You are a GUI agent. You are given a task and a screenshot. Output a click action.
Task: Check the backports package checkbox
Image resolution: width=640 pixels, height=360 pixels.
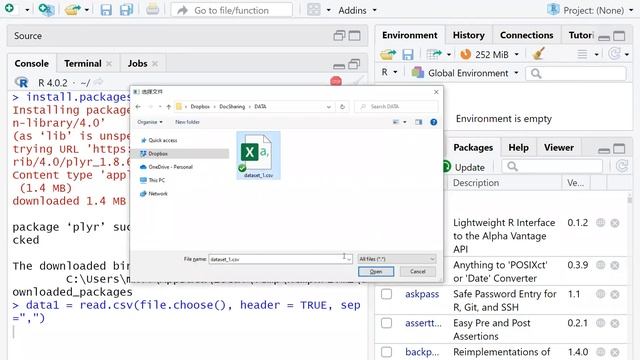(x=387, y=352)
